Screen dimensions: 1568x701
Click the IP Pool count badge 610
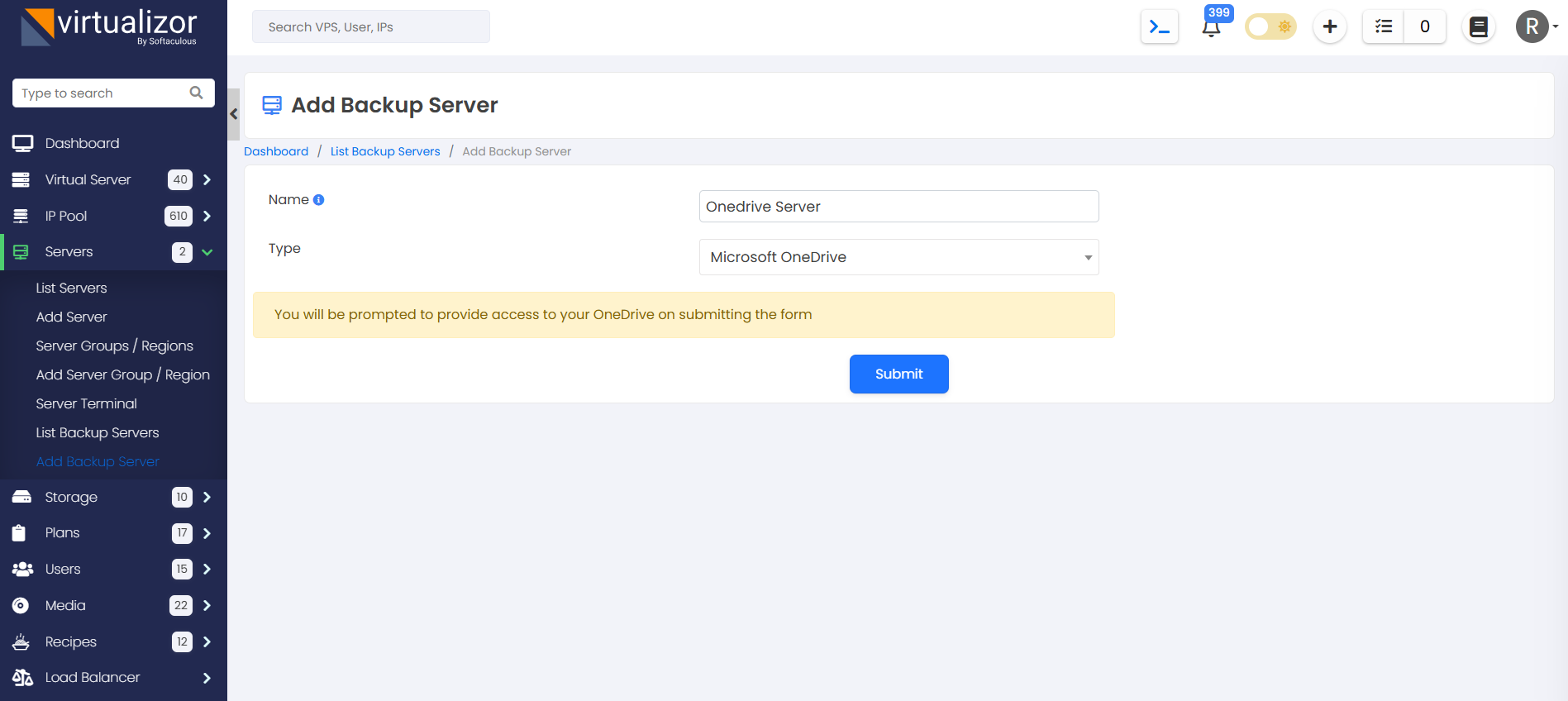179,216
